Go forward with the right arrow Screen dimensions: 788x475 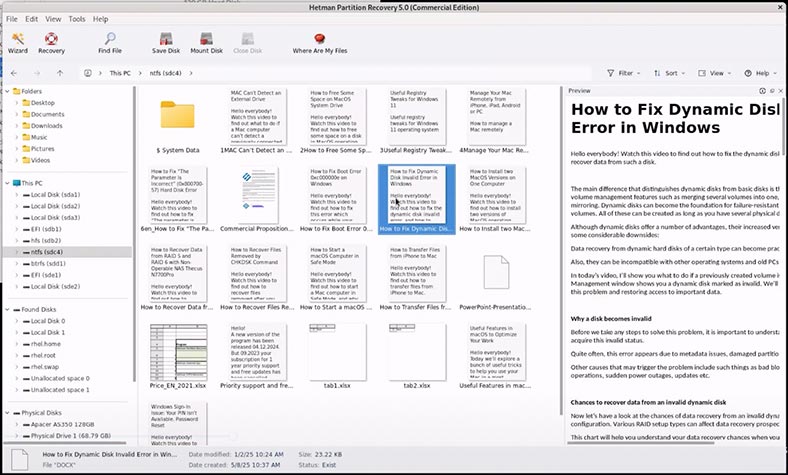(x=37, y=73)
